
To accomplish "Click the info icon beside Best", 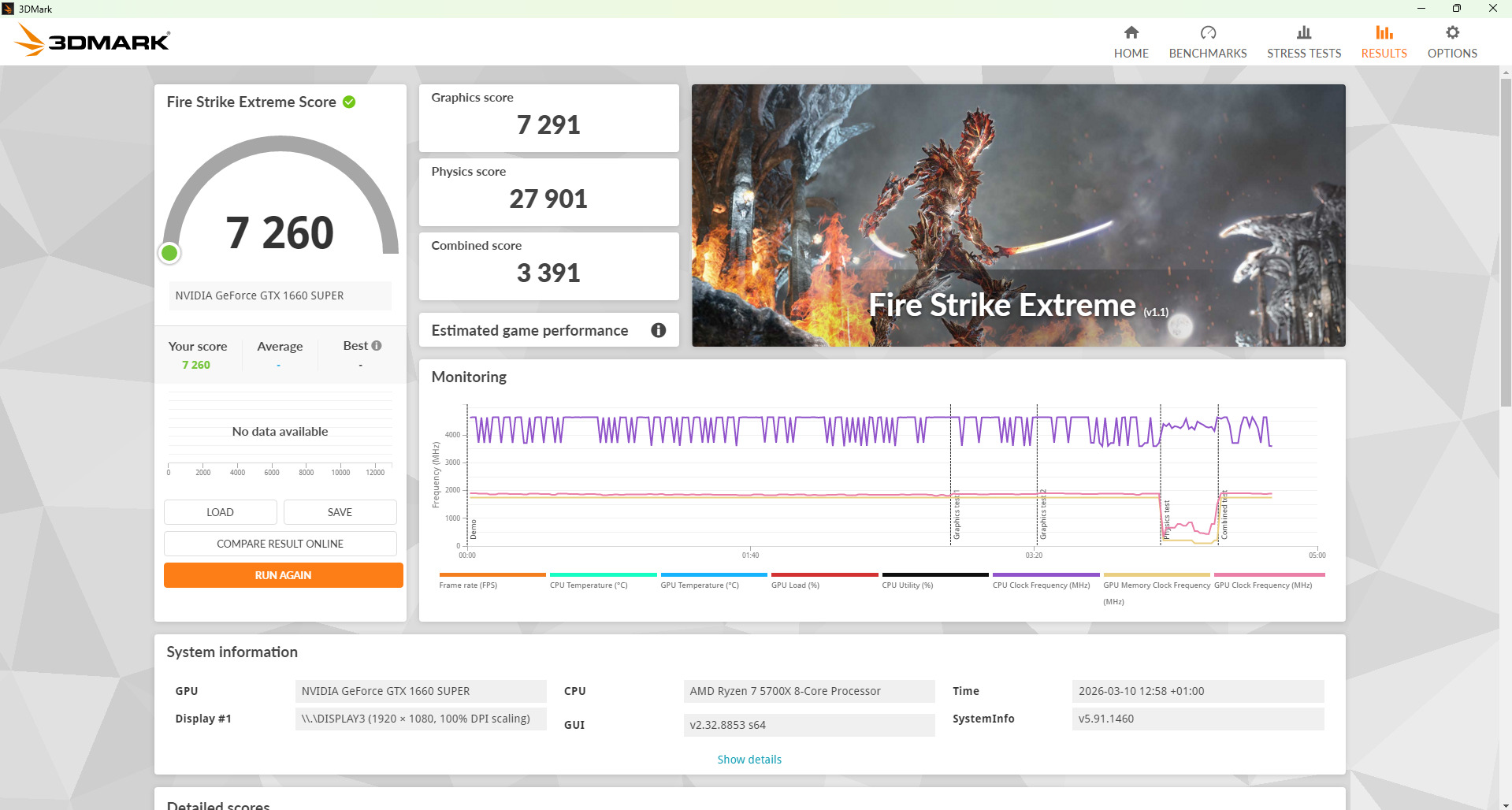I will click(377, 345).
